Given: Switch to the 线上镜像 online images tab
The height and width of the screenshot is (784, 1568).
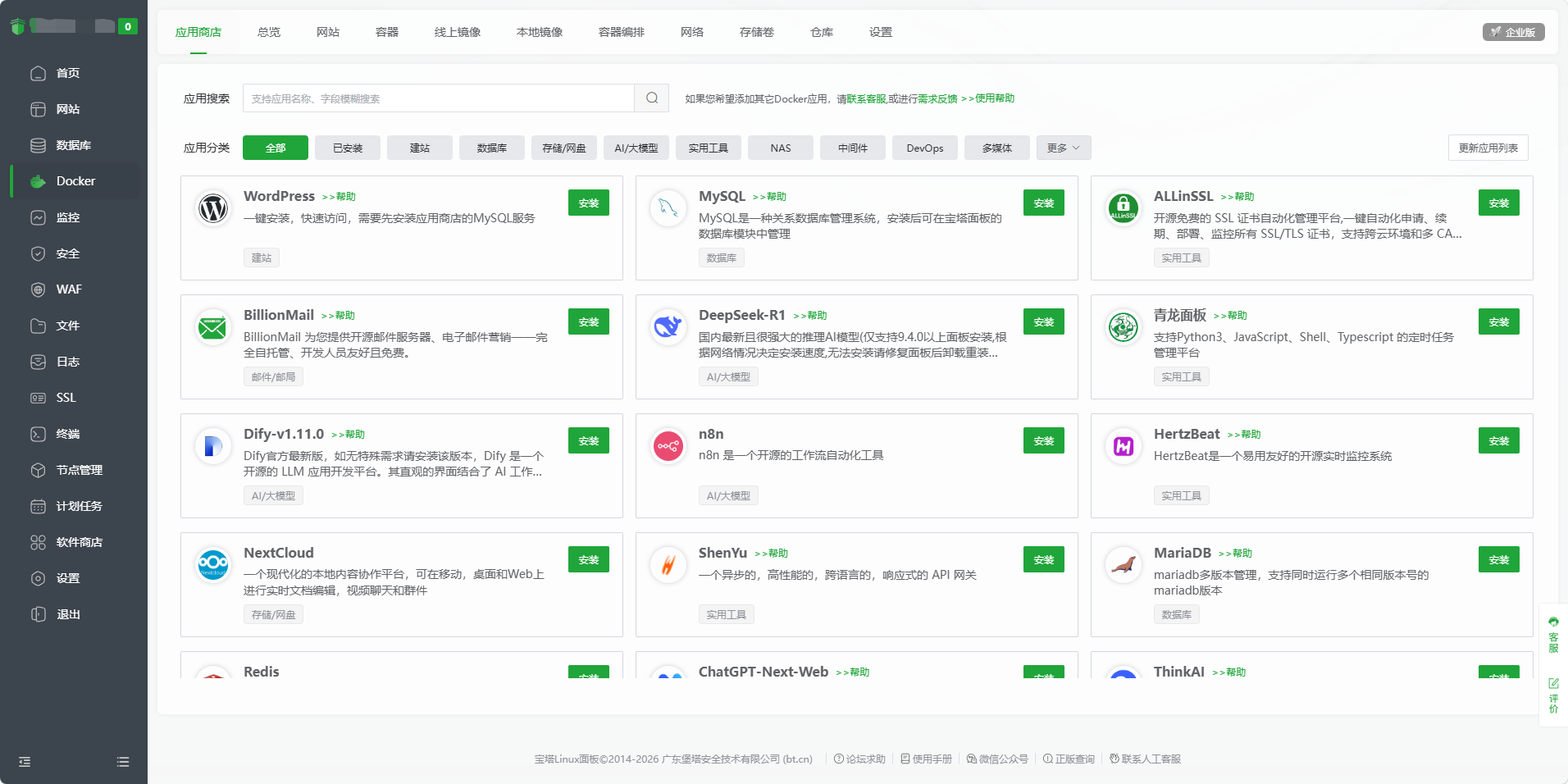Looking at the screenshot, I should click(458, 32).
